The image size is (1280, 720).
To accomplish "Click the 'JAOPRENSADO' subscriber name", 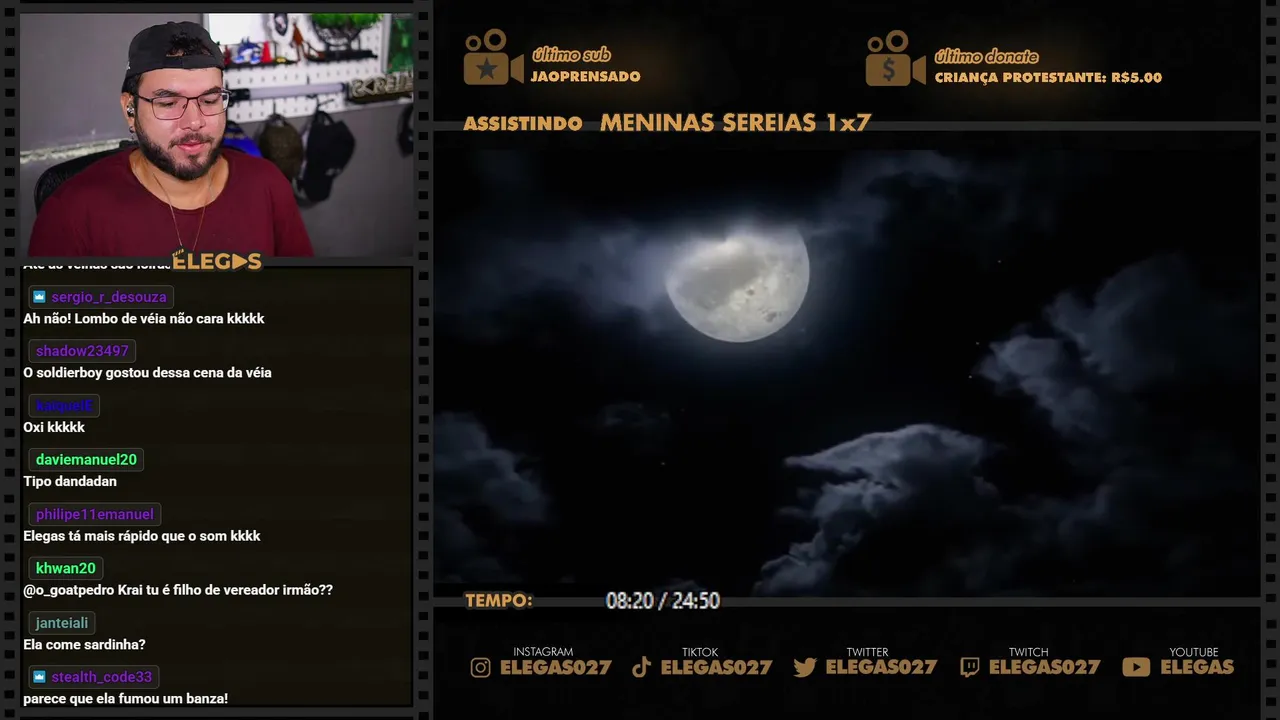I will pos(586,77).
